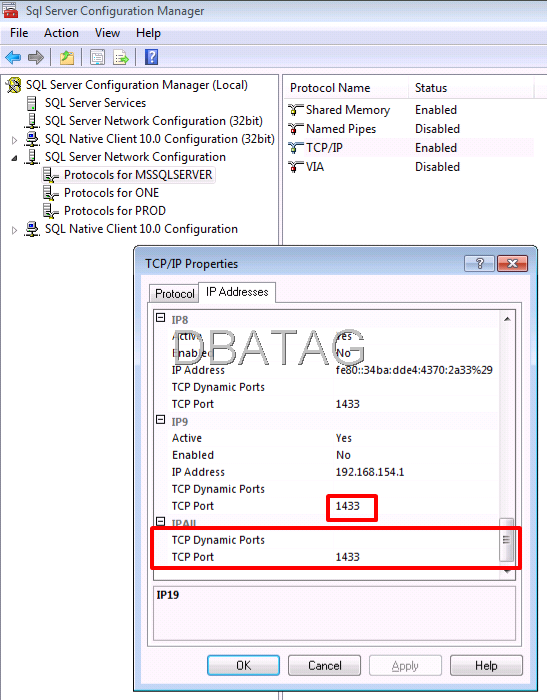Click the Export list toolbar icon
This screenshot has width=547, height=700.
pos(121,57)
